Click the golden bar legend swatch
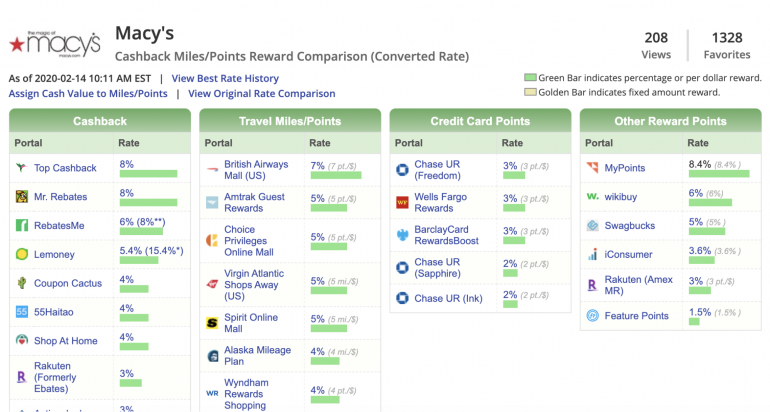Image resolution: width=770 pixels, height=412 pixels. (529, 92)
